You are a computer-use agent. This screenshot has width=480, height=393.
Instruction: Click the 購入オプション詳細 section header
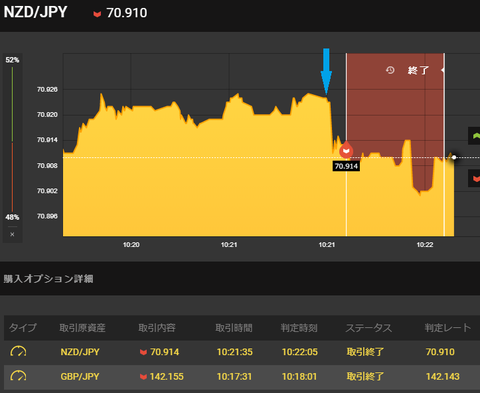pos(48,279)
